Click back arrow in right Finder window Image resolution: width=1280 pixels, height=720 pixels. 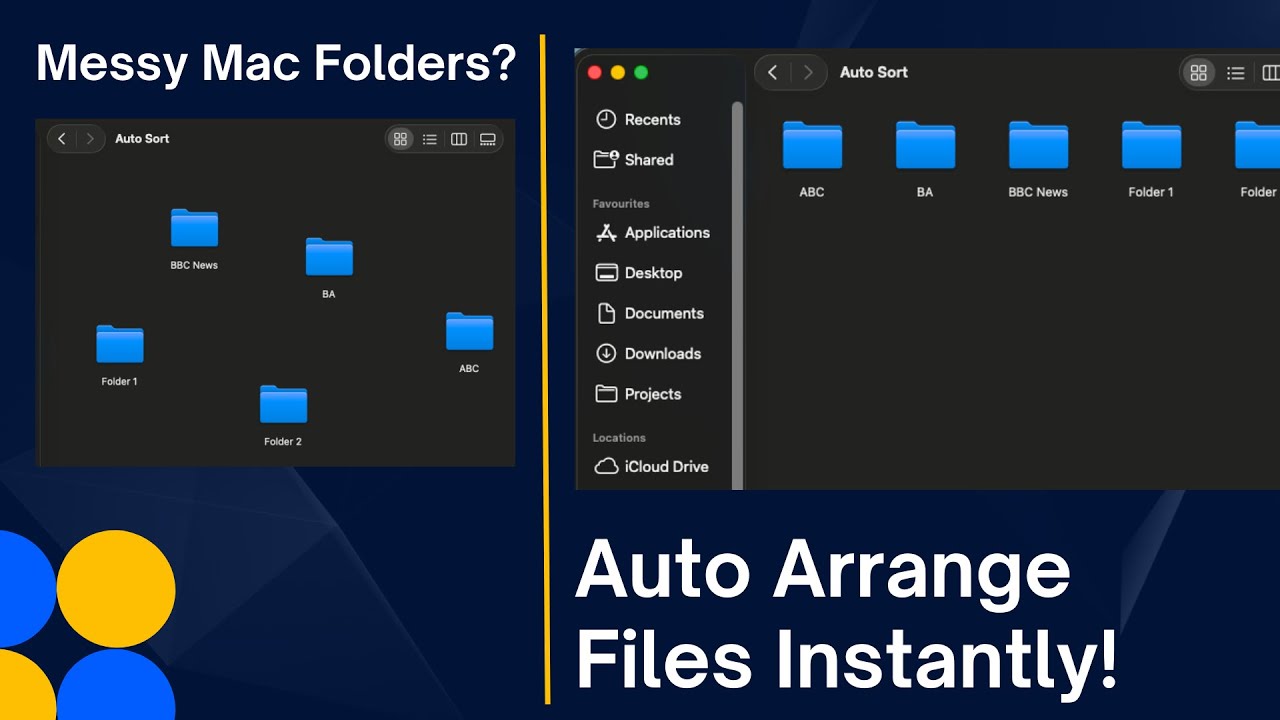point(772,72)
